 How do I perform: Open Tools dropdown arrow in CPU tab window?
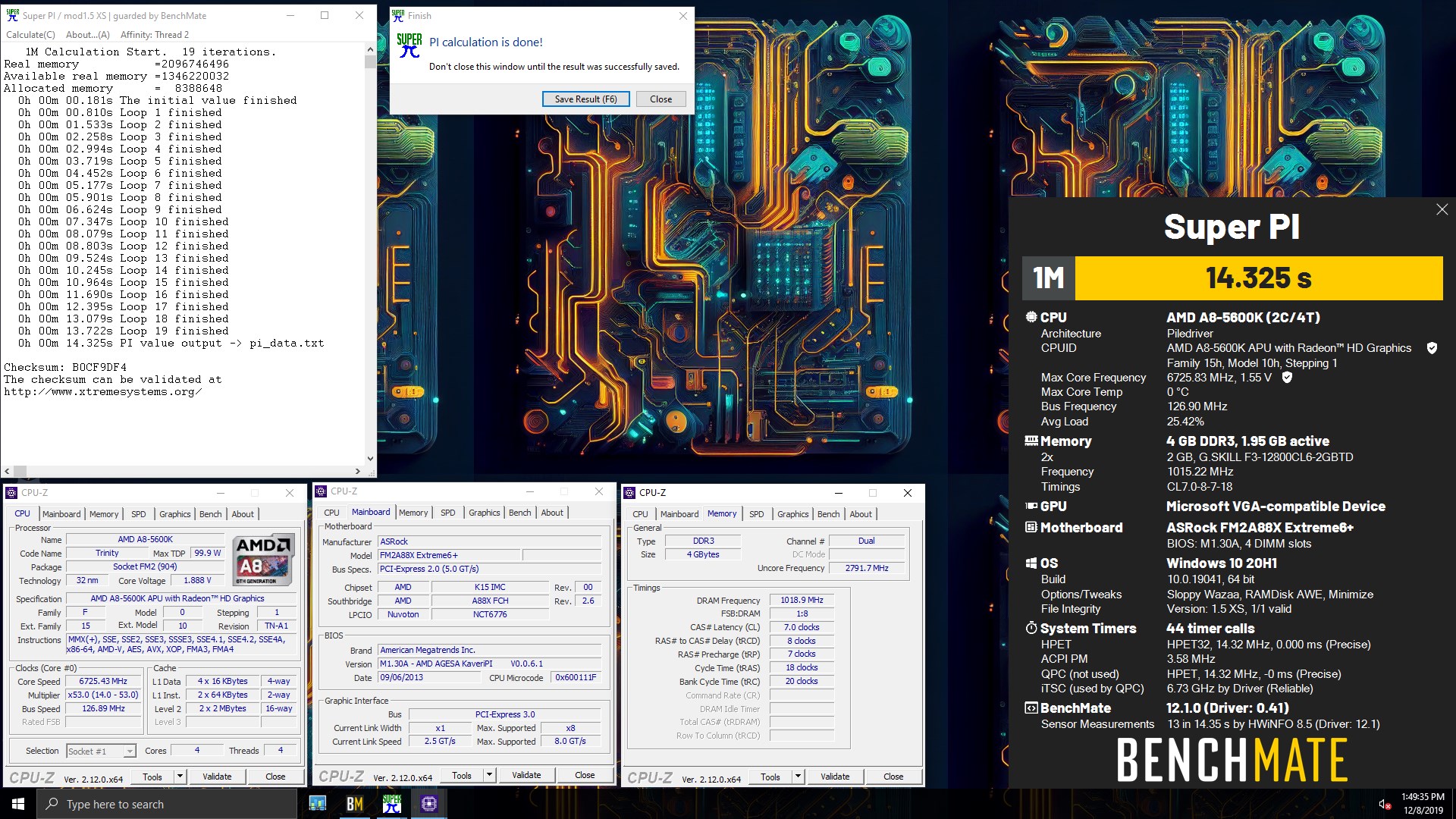coord(180,777)
